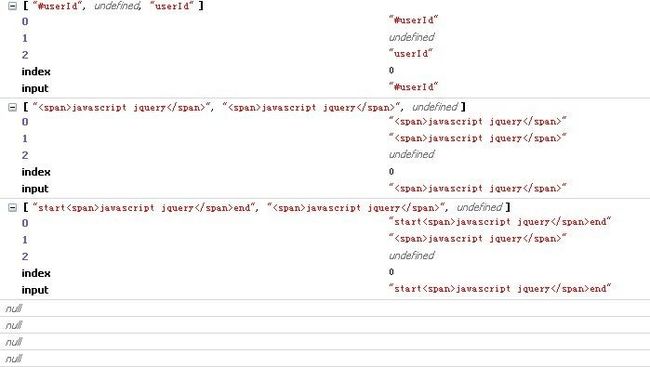Select the undefined value in first array
The image size is (650, 367).
point(412,37)
